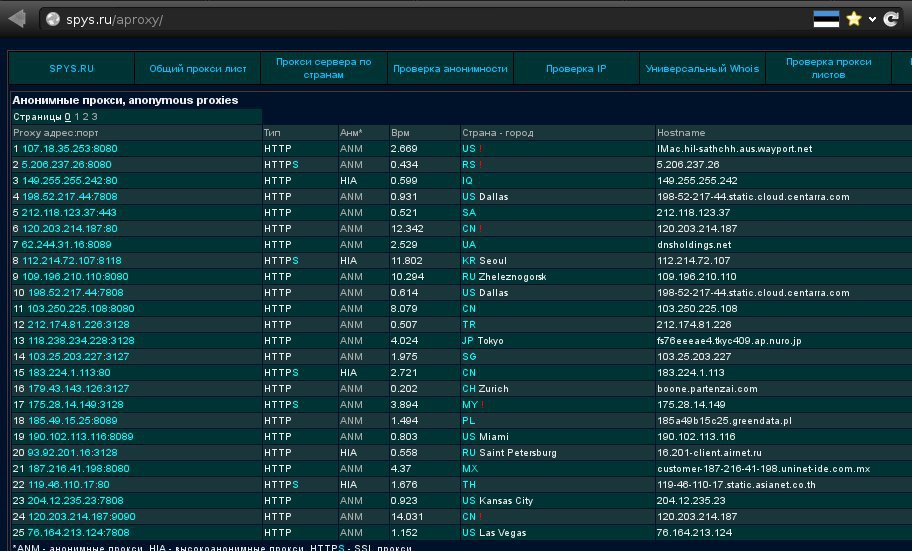This screenshot has width=912, height=551.
Task: Open the dropdown arrow beside the bookmark star
Action: click(x=872, y=19)
